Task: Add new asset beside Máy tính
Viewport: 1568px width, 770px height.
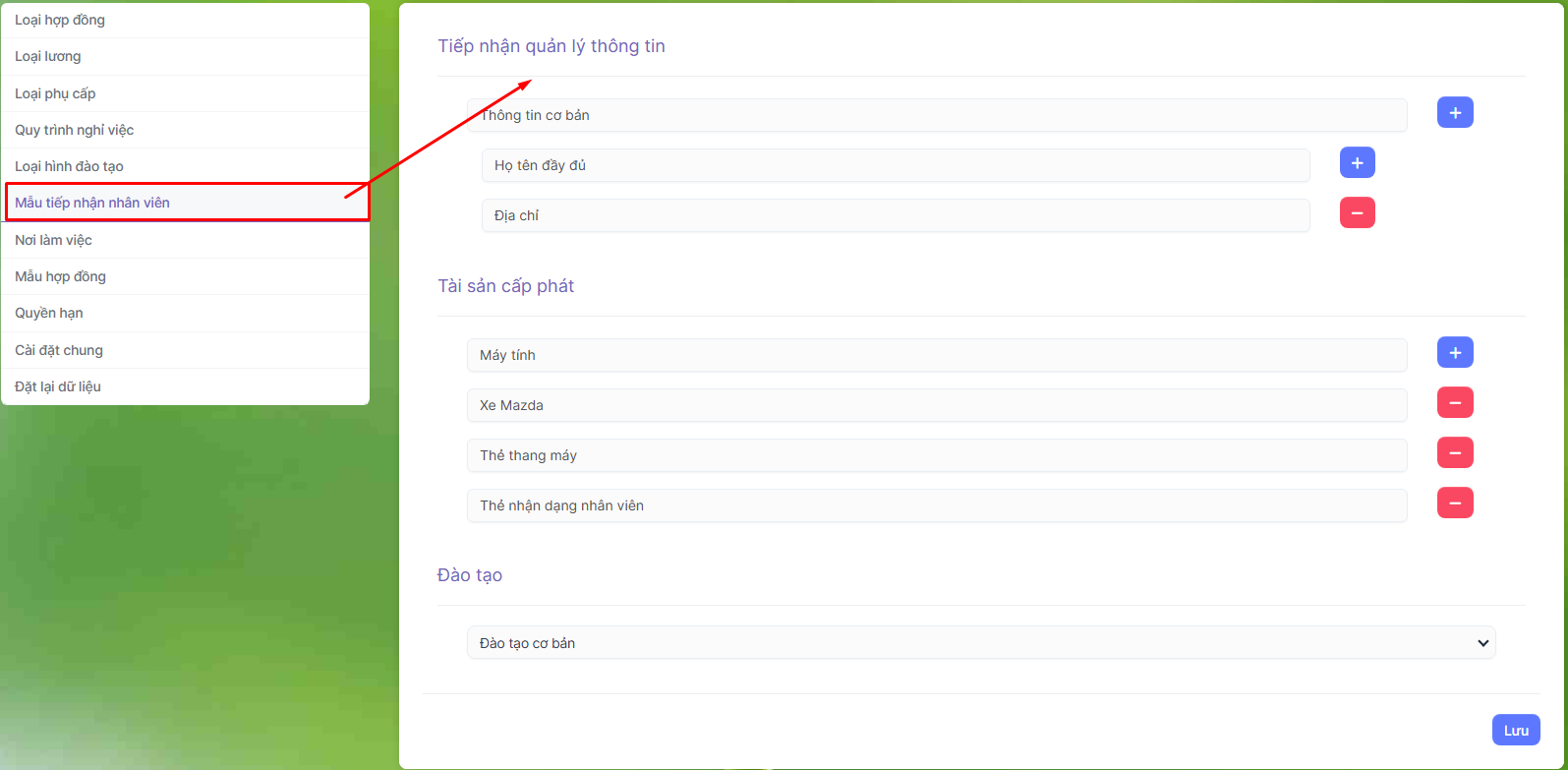Action: (1455, 353)
